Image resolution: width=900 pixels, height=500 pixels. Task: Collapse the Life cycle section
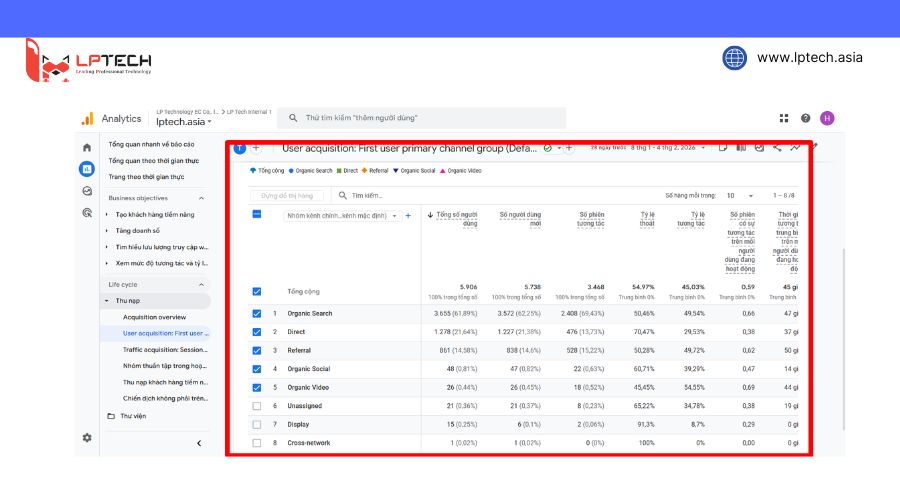201,285
